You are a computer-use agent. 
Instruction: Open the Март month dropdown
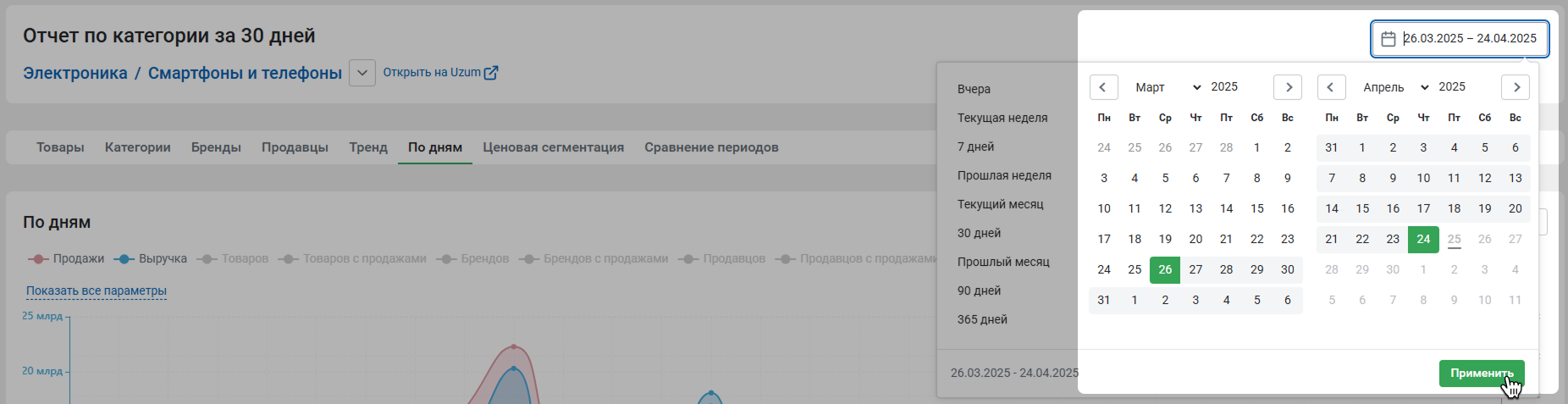tap(1168, 87)
